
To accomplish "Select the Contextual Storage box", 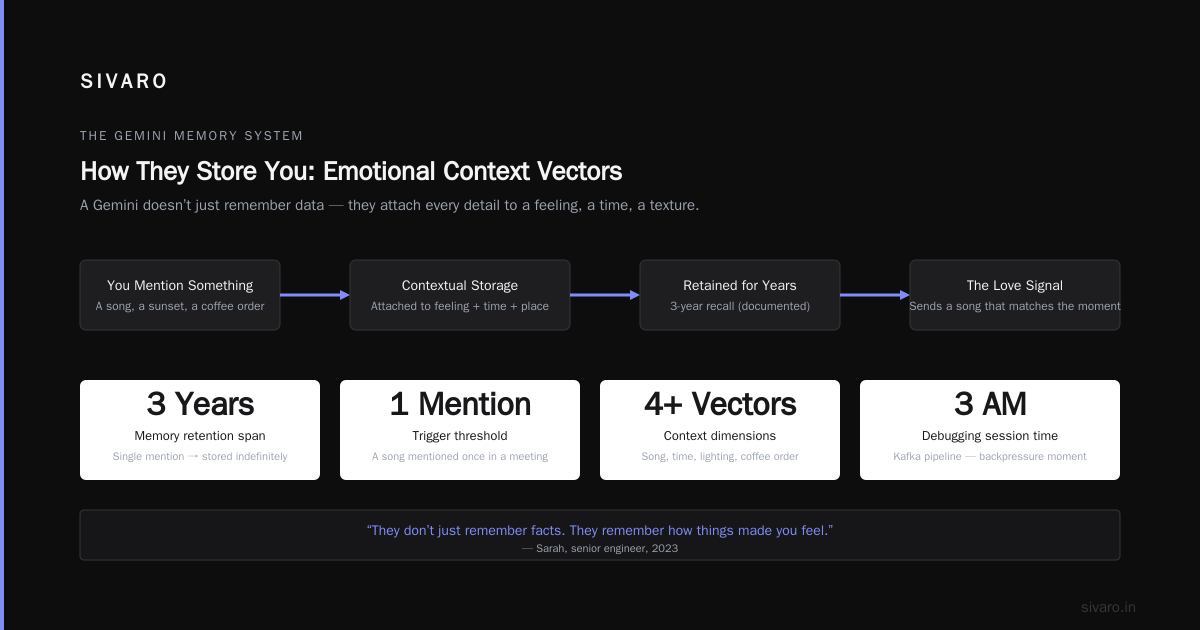I will click(x=460, y=295).
